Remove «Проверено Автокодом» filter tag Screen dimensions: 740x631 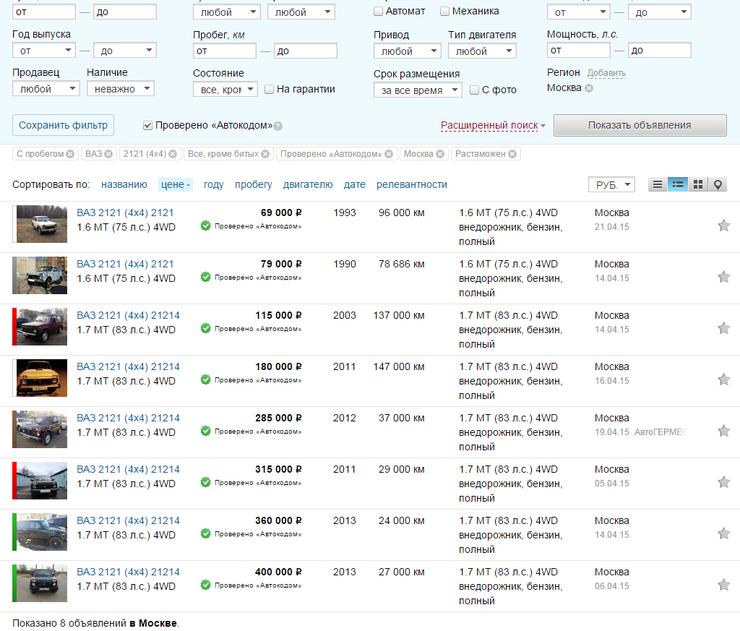click(388, 154)
